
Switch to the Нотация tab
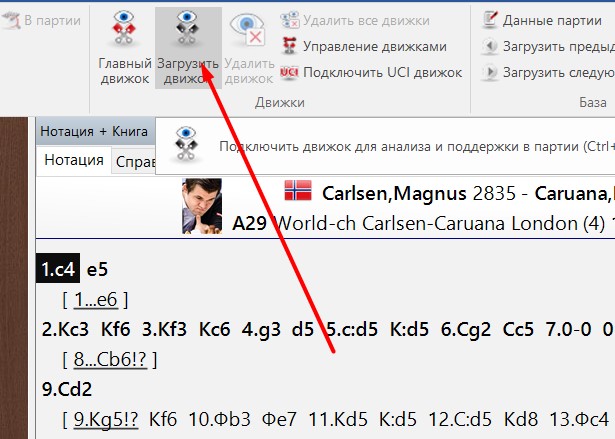tap(74, 160)
